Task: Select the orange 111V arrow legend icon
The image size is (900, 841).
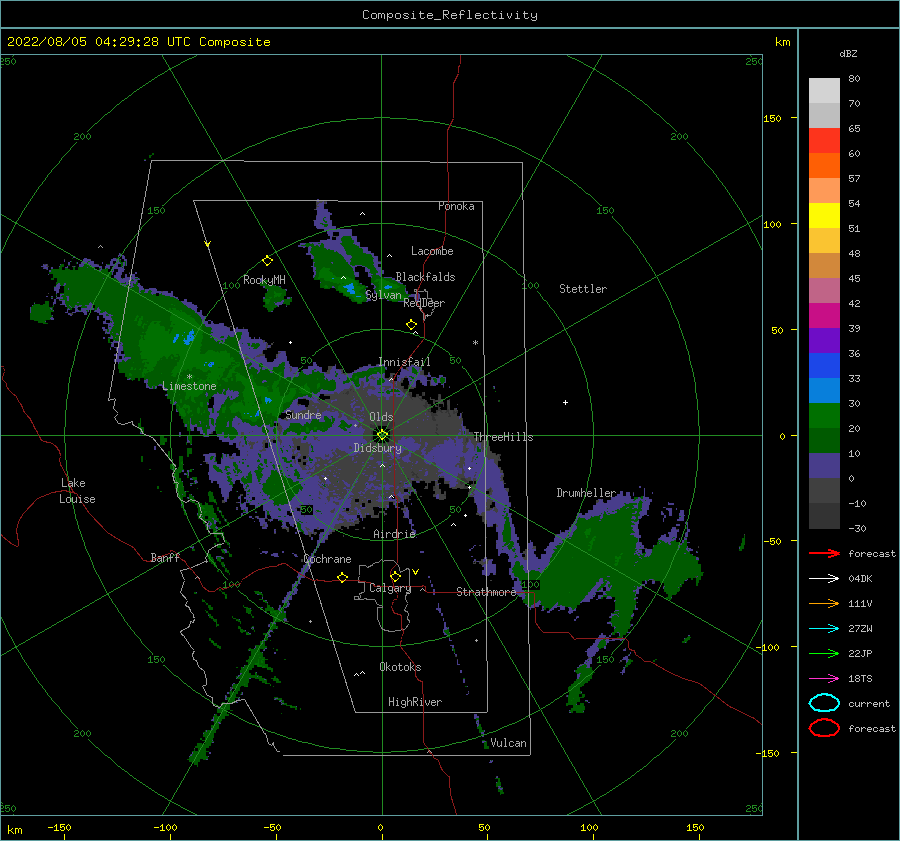Action: click(x=824, y=603)
